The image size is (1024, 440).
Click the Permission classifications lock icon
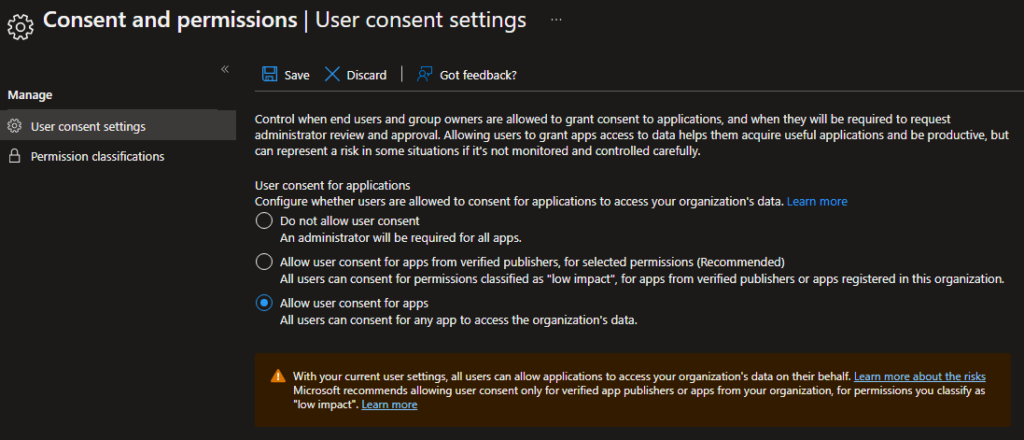click(14, 157)
